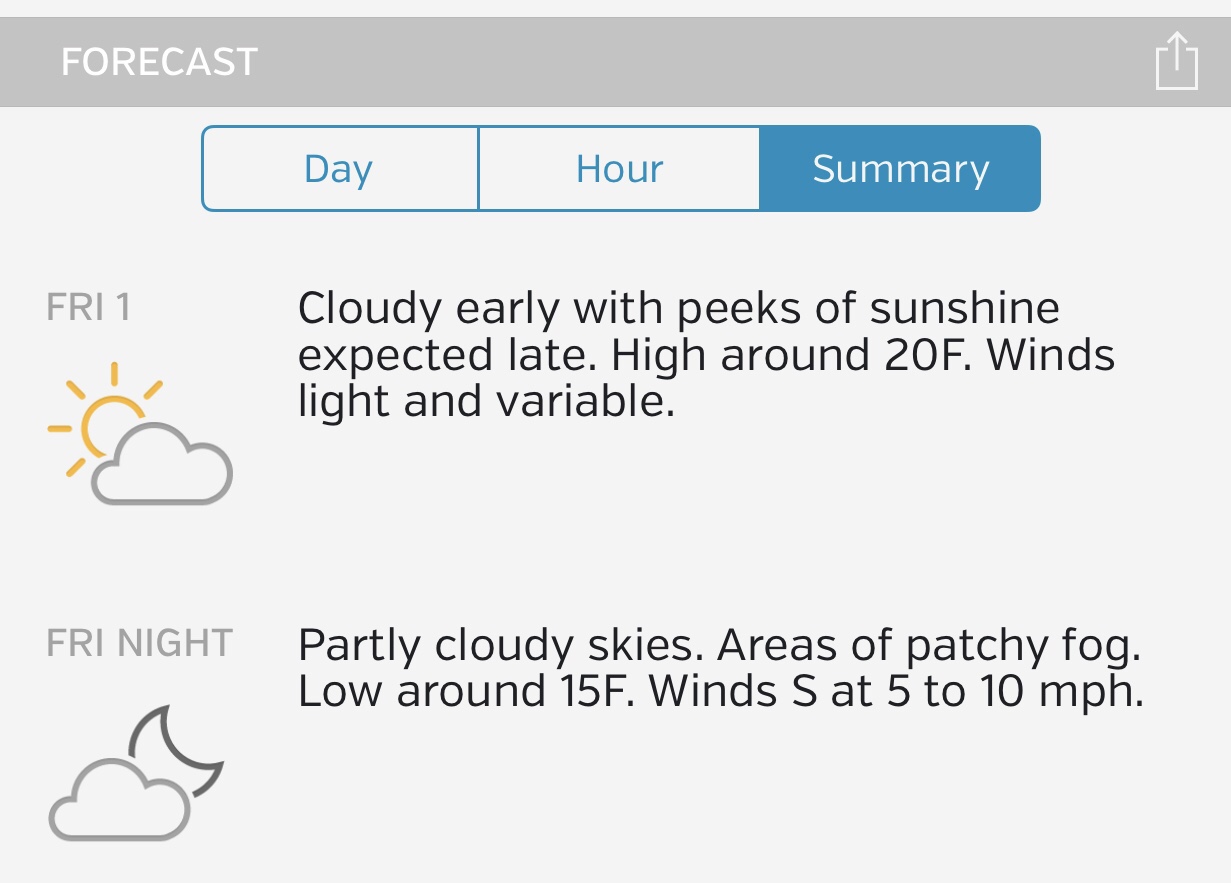This screenshot has height=883, width=1231.
Task: Click the yellow sun in the FRI 1 icon
Action: tap(106, 421)
